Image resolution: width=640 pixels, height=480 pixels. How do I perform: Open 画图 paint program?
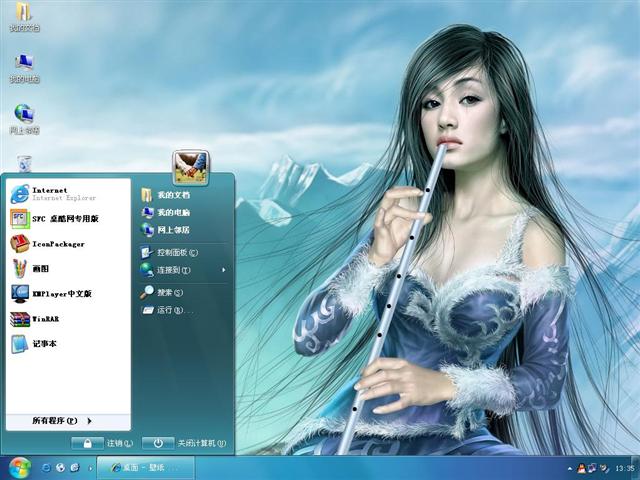68,269
